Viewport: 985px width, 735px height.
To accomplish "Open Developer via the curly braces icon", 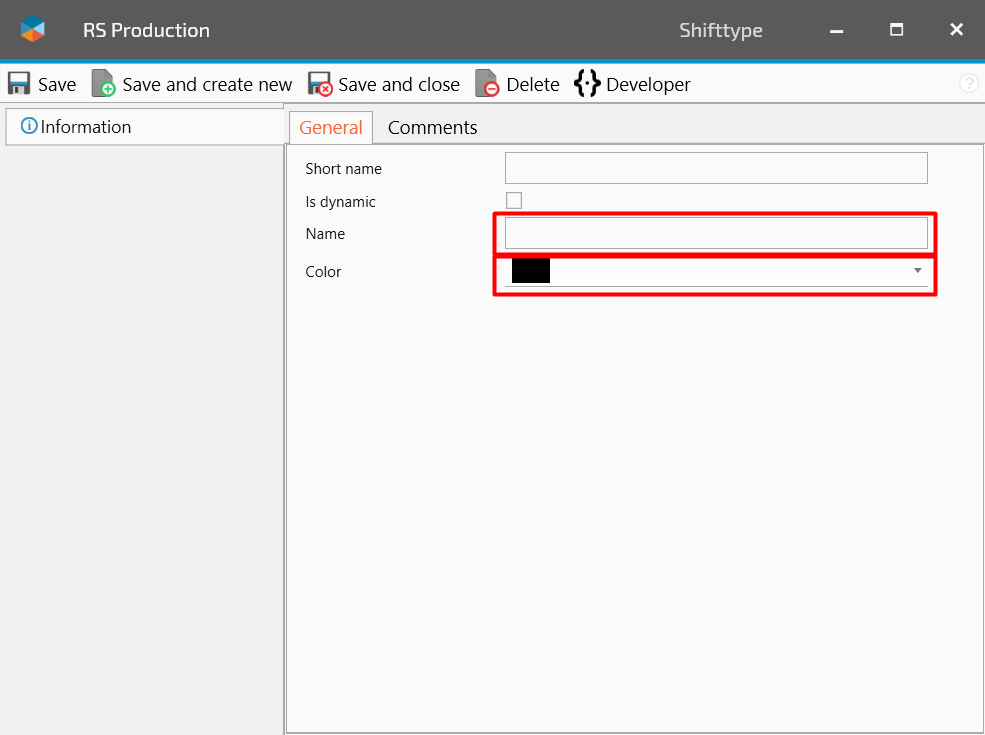I will pyautogui.click(x=587, y=84).
